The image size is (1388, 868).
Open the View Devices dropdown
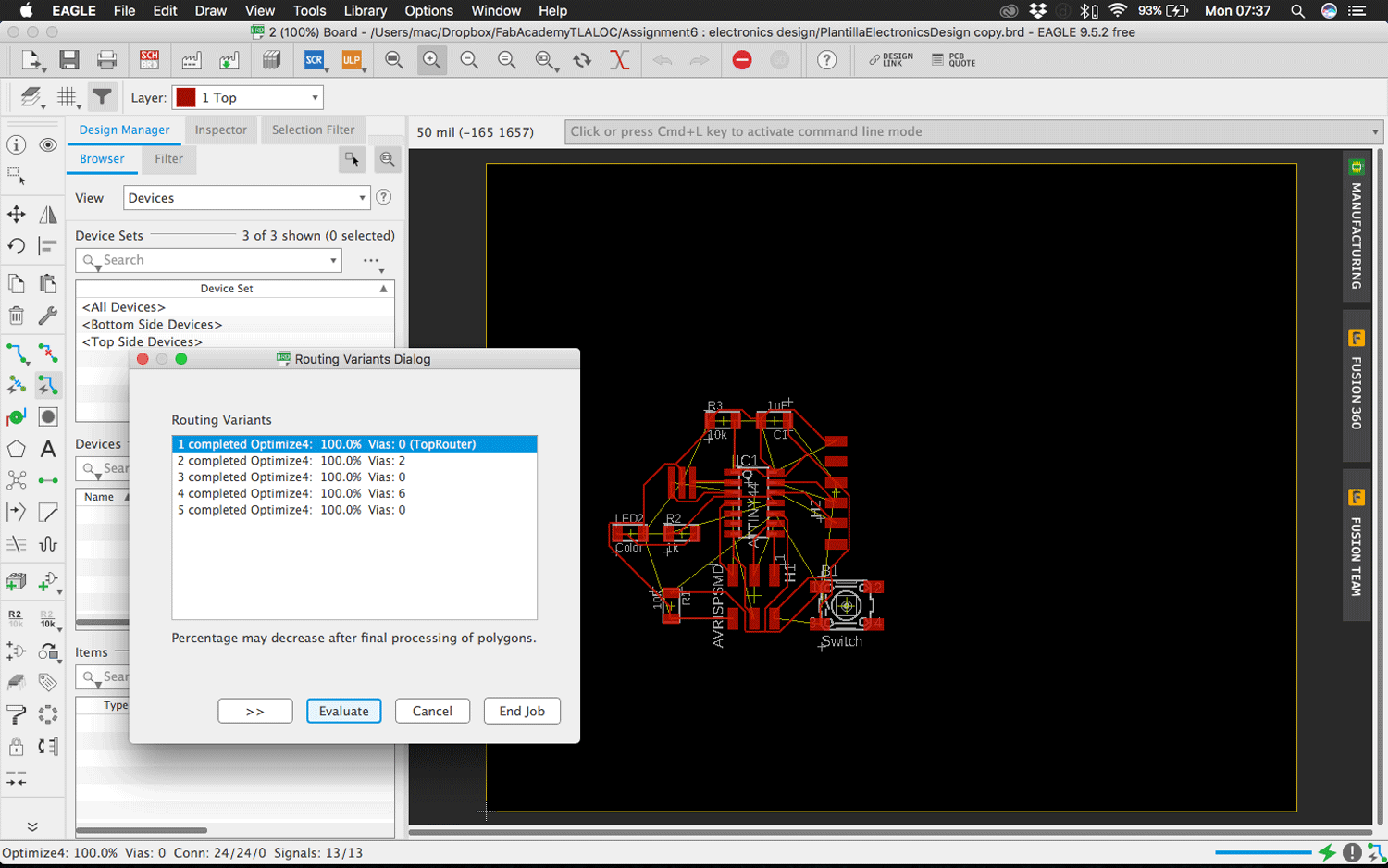[247, 198]
